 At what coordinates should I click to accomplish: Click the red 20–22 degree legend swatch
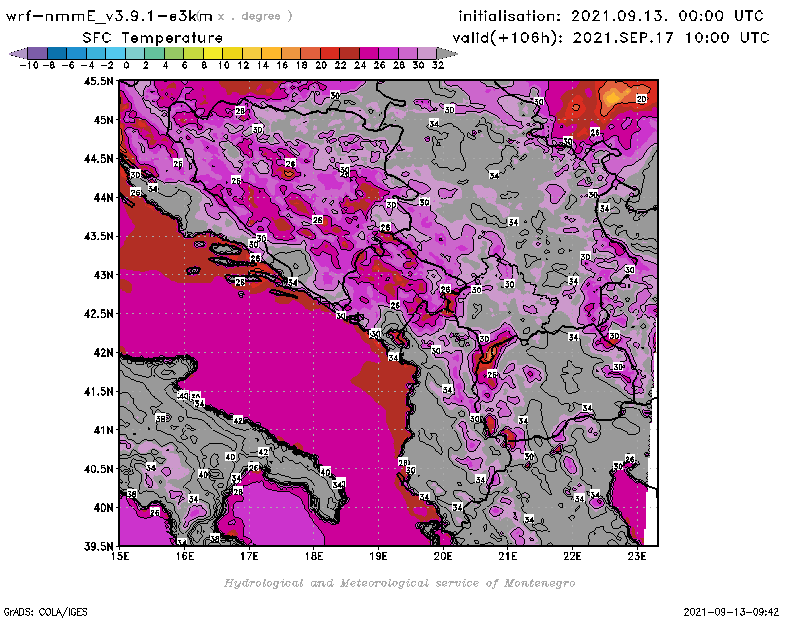pyautogui.click(x=330, y=52)
